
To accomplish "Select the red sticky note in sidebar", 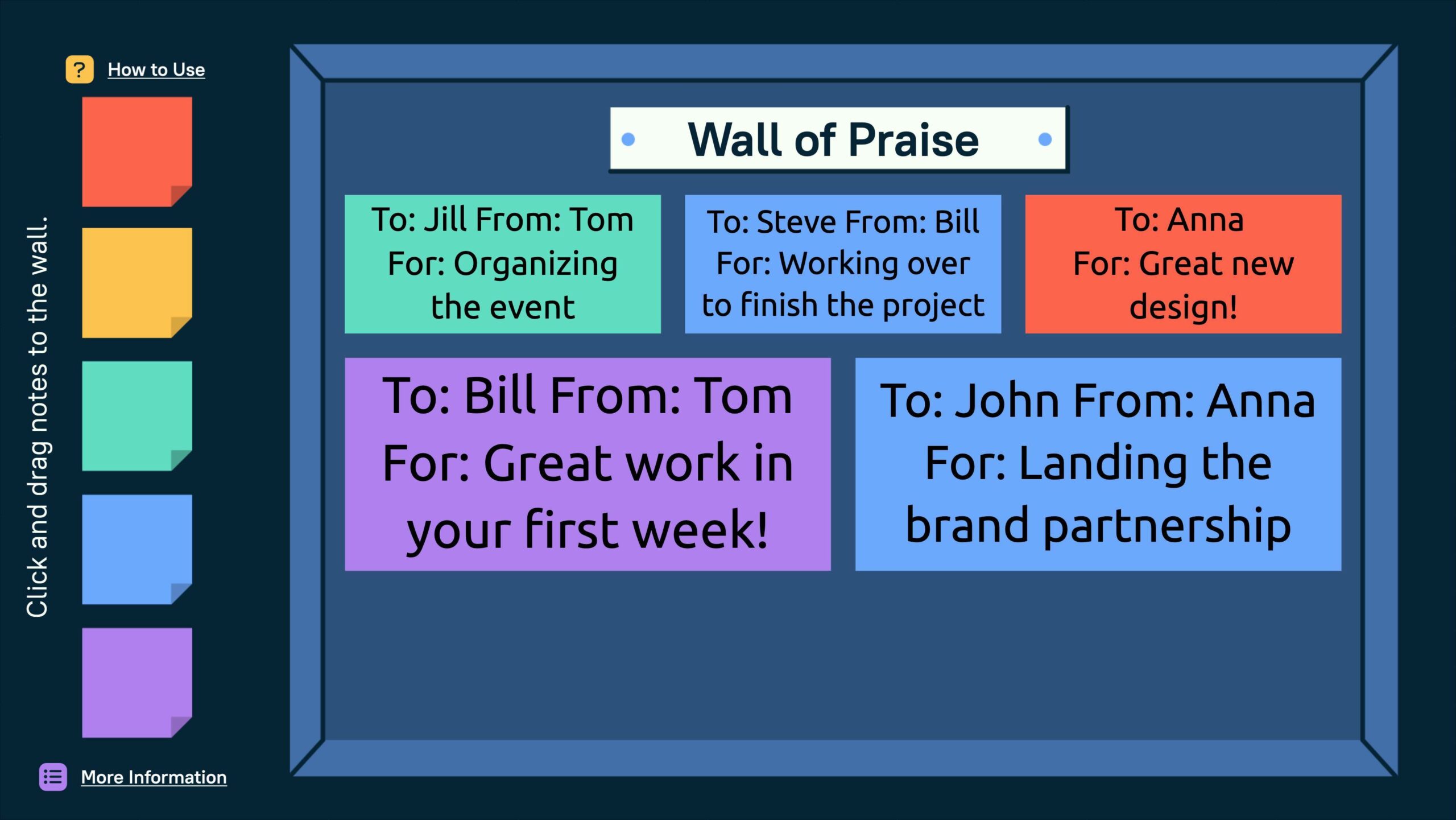I will (x=136, y=151).
